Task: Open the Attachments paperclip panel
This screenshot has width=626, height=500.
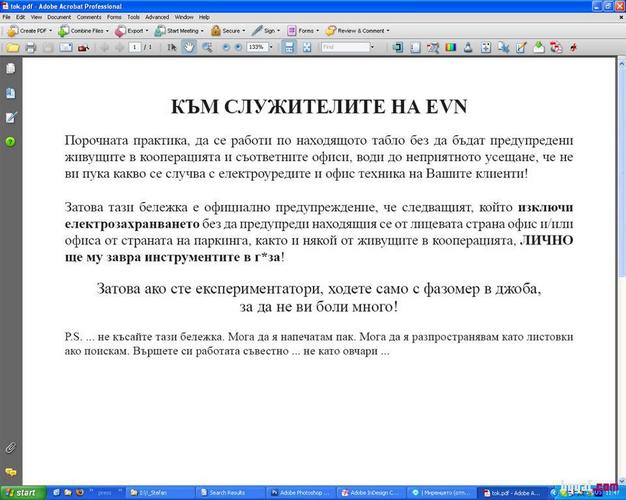Action: (x=10, y=447)
